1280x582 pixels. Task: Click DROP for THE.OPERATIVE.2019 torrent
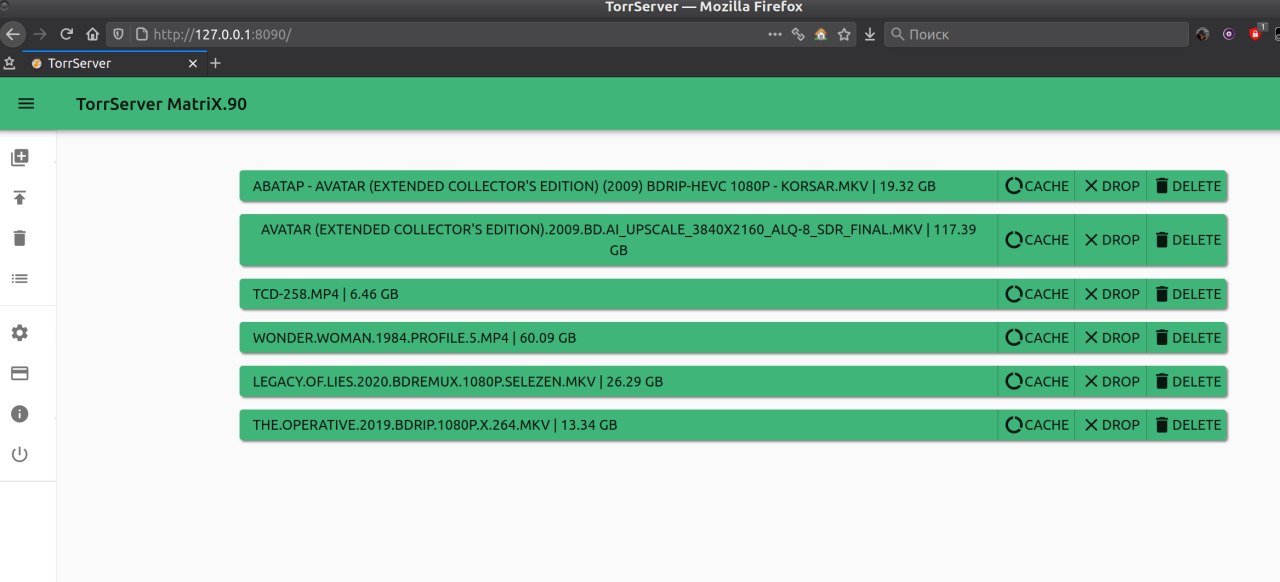coord(1111,425)
